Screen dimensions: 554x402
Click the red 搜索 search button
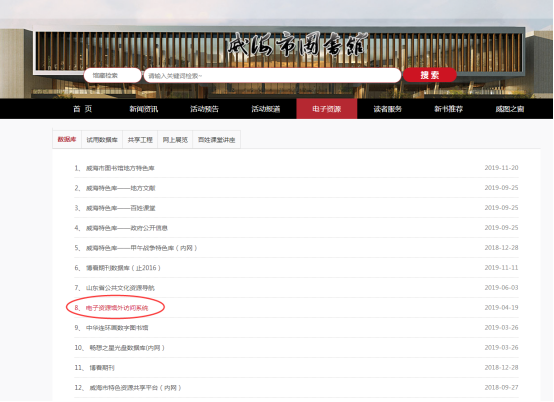pyautogui.click(x=430, y=75)
